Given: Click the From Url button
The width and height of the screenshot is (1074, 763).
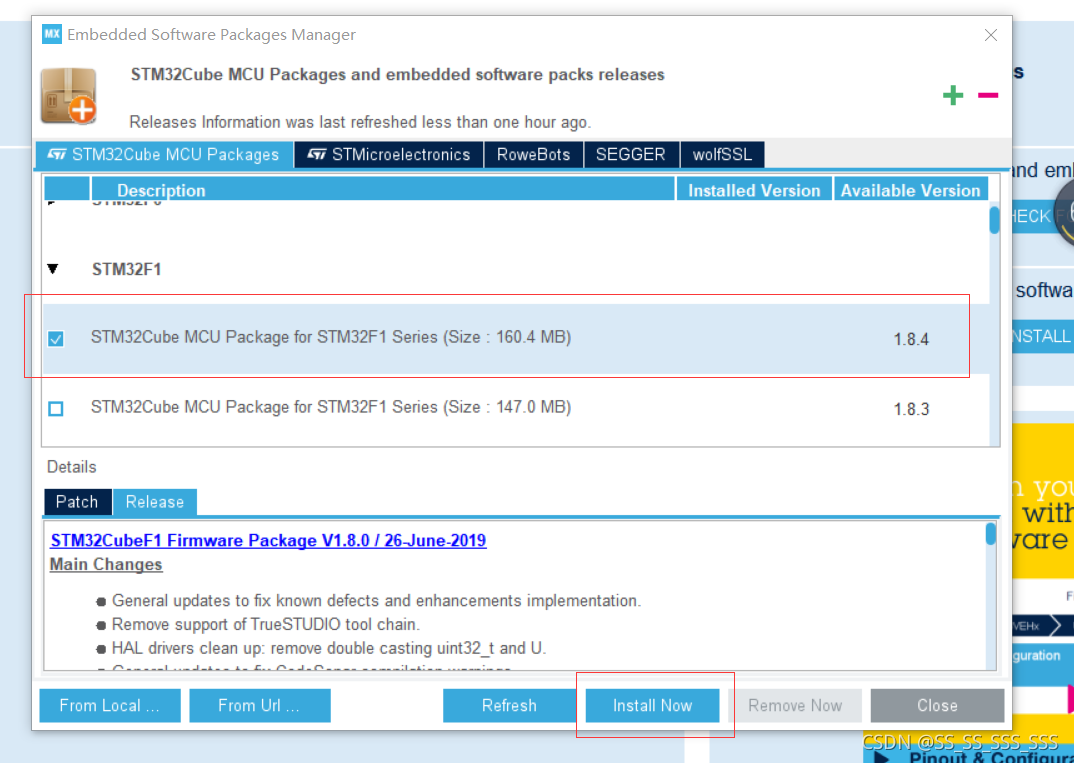Looking at the screenshot, I should 260,705.
